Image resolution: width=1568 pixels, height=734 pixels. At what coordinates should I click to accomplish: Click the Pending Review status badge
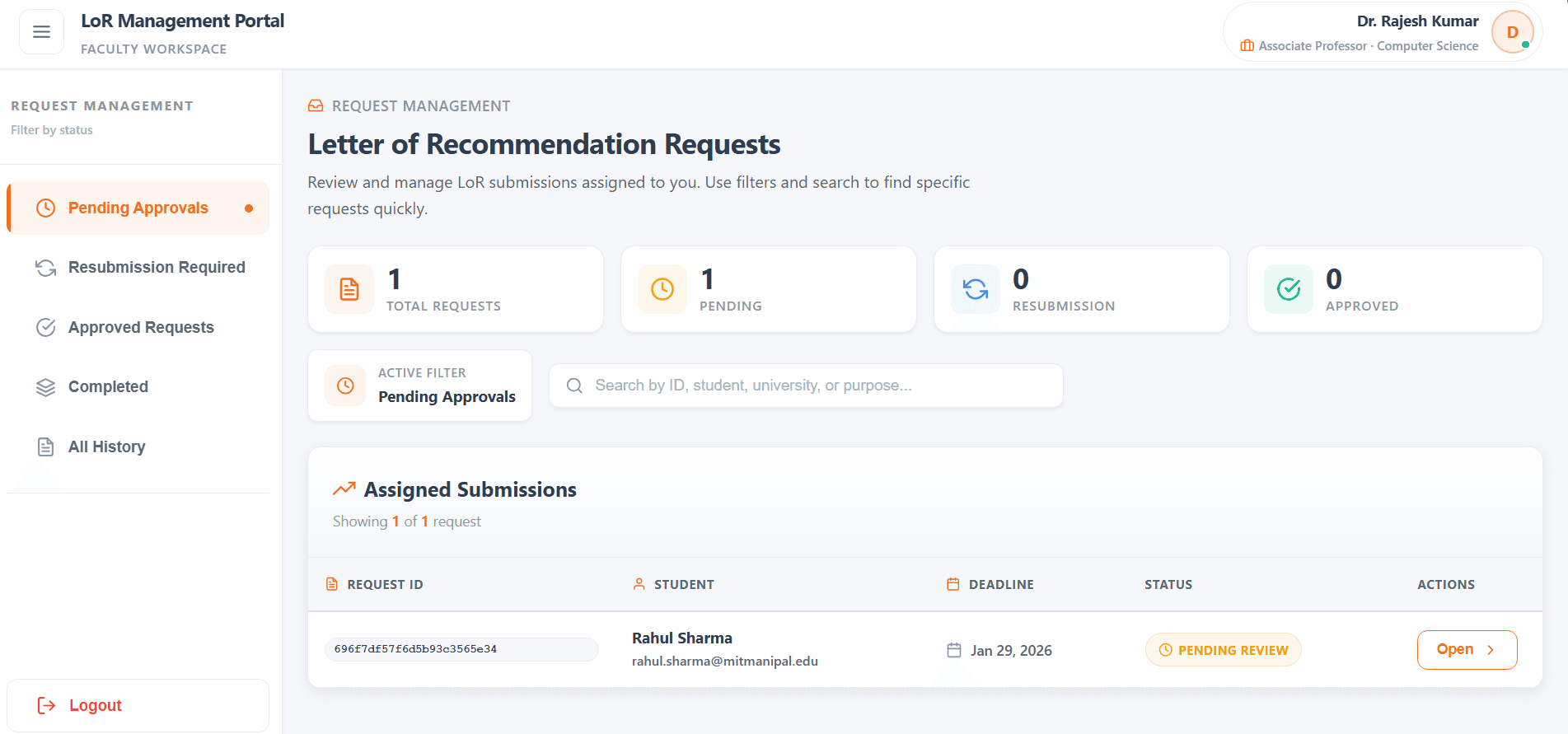point(1223,650)
